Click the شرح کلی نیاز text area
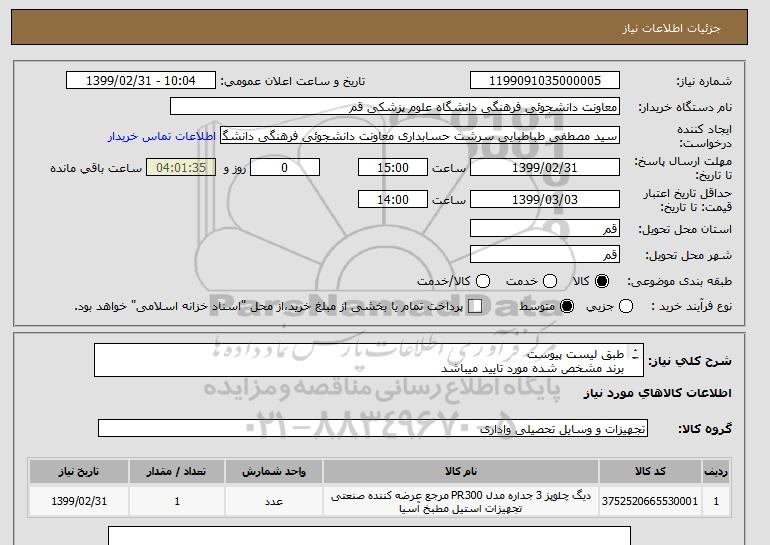 coord(369,360)
